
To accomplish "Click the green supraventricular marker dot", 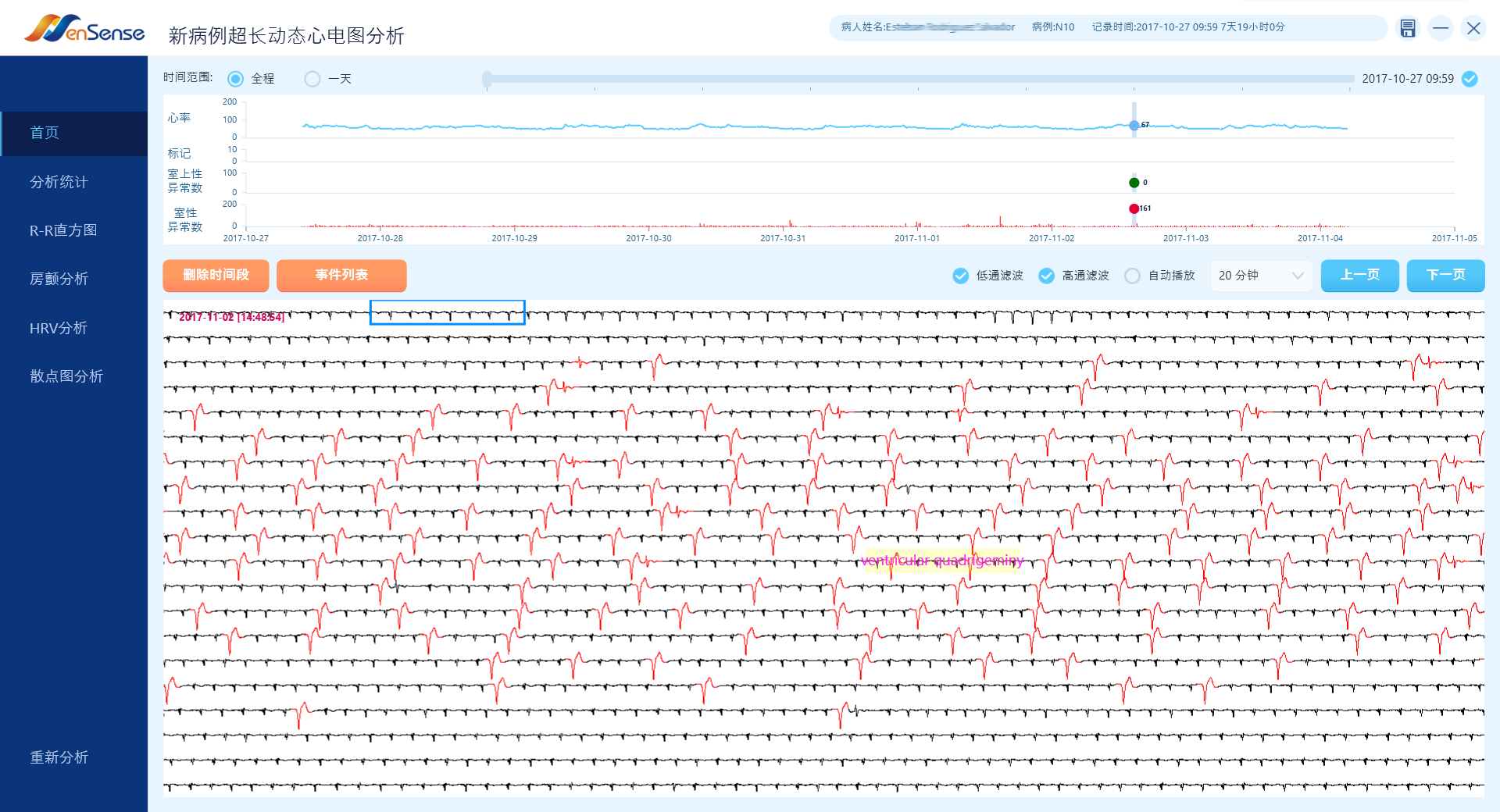I will 1134,183.
